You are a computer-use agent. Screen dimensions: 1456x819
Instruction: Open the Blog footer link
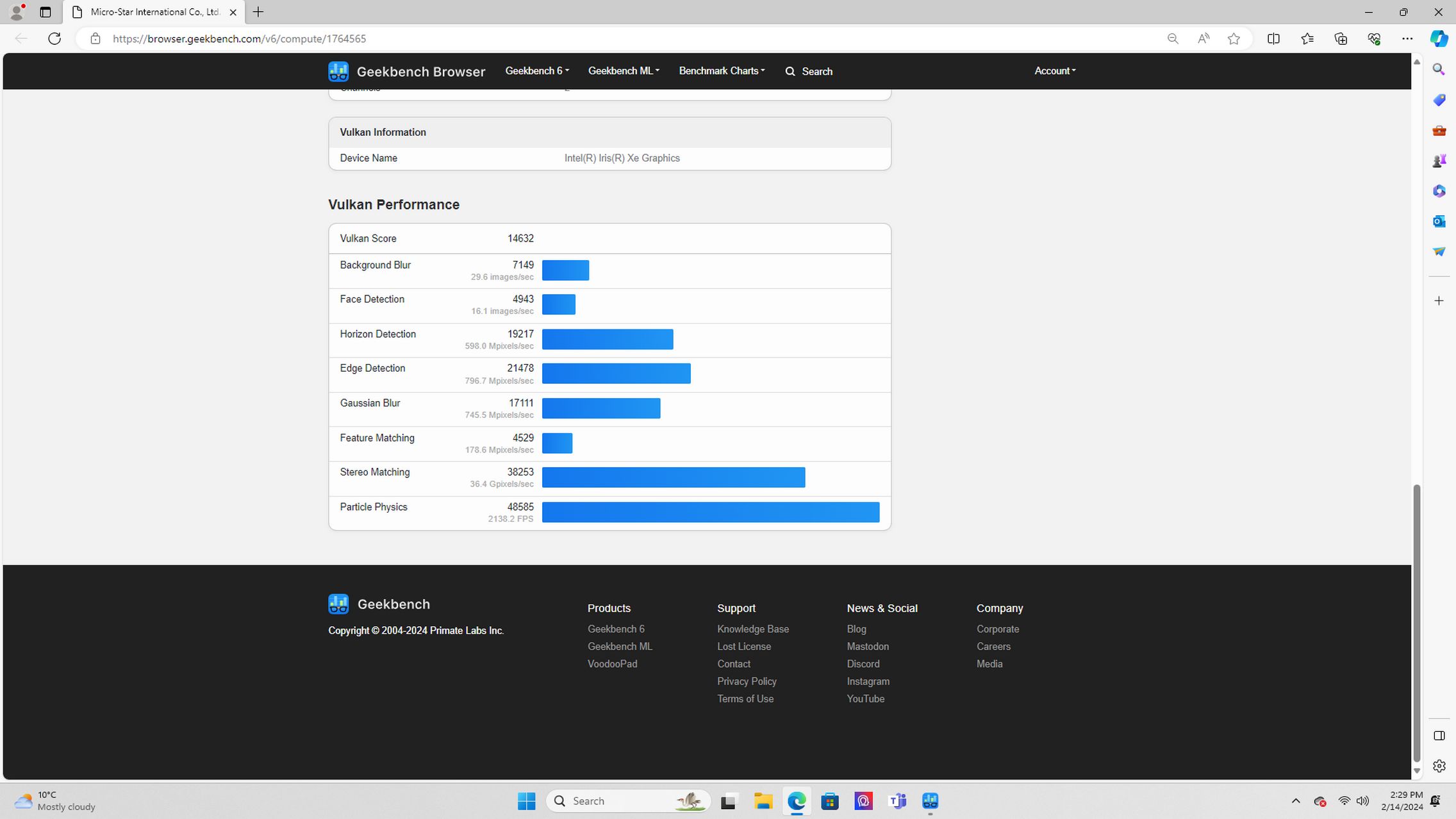point(856,629)
